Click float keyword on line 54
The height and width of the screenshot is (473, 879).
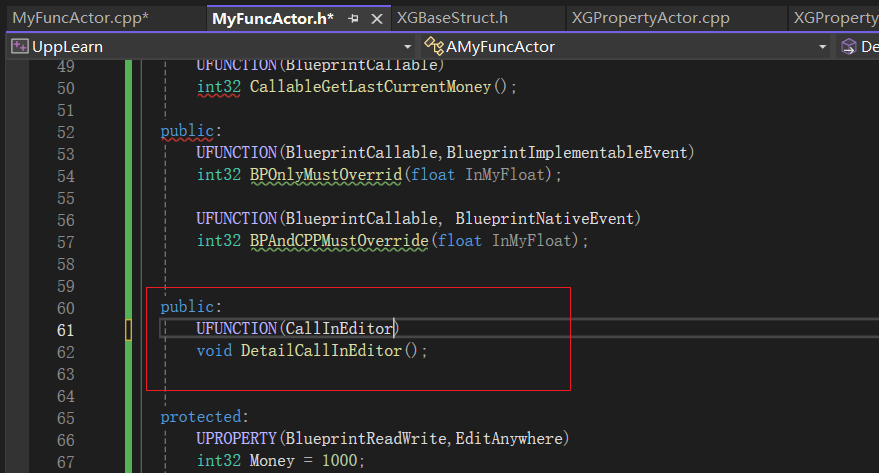pos(433,175)
